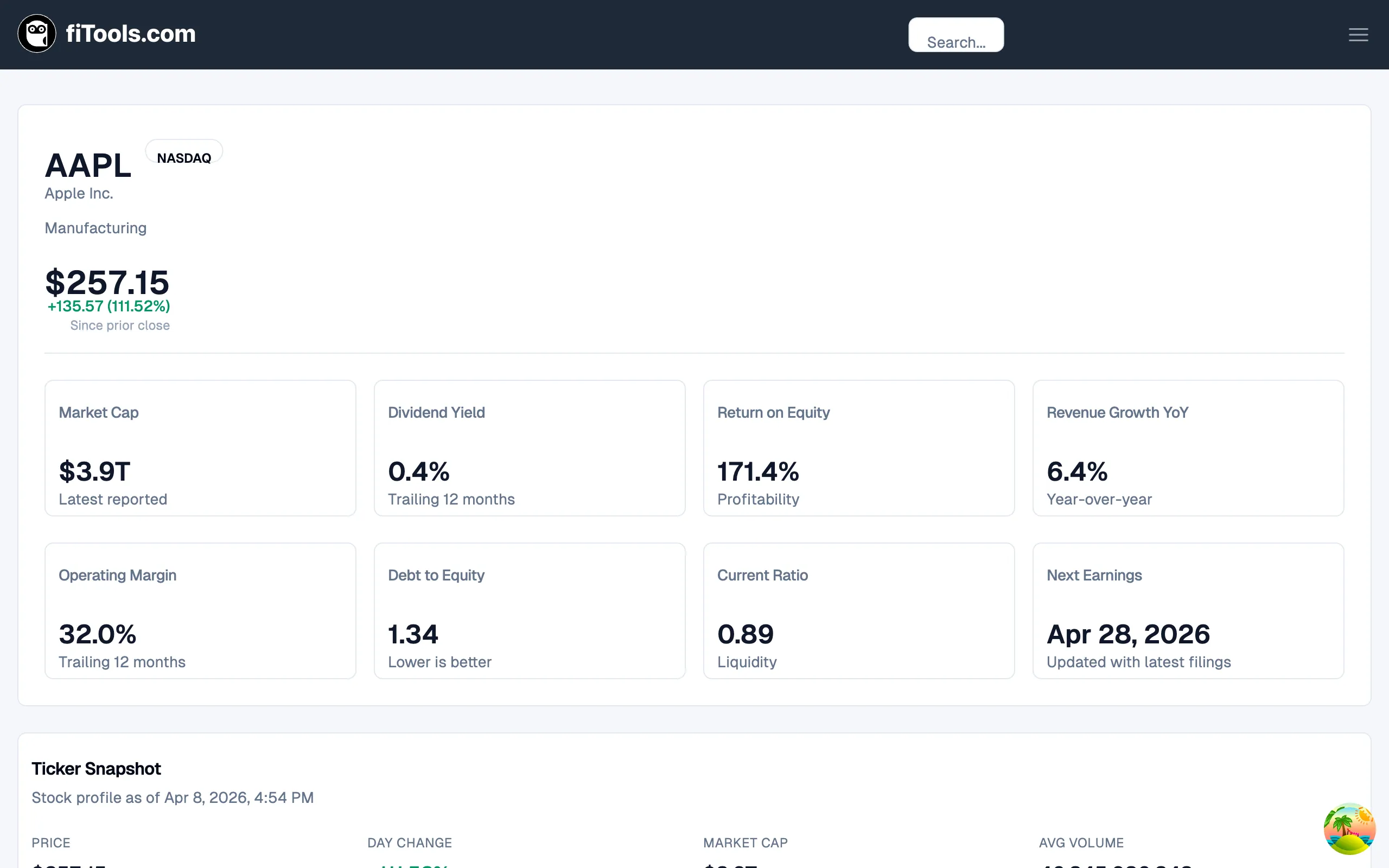Open the Market Cap card

click(x=200, y=448)
